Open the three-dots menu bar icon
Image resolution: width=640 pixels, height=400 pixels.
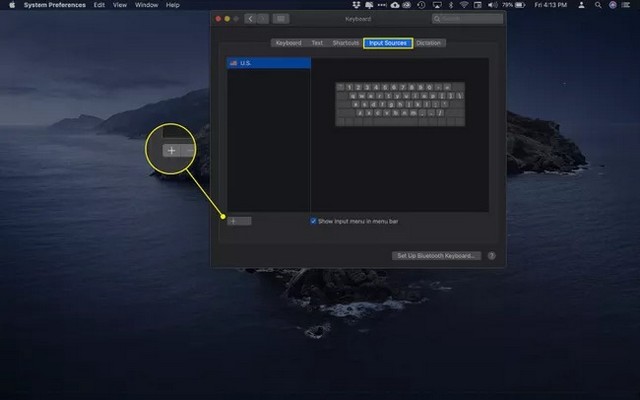[382, 5]
